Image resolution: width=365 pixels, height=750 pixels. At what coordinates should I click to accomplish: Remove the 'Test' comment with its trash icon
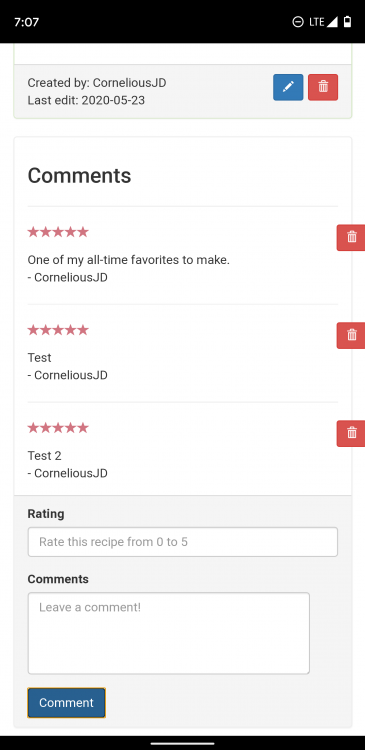pos(351,335)
